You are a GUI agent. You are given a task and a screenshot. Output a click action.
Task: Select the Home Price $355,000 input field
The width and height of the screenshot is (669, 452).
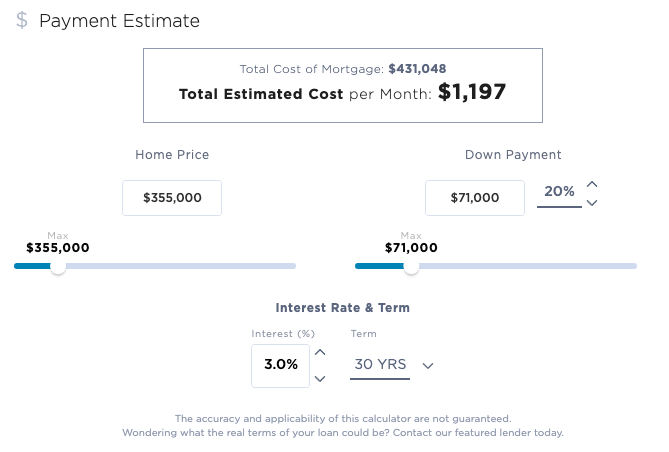pyautogui.click(x=172, y=198)
